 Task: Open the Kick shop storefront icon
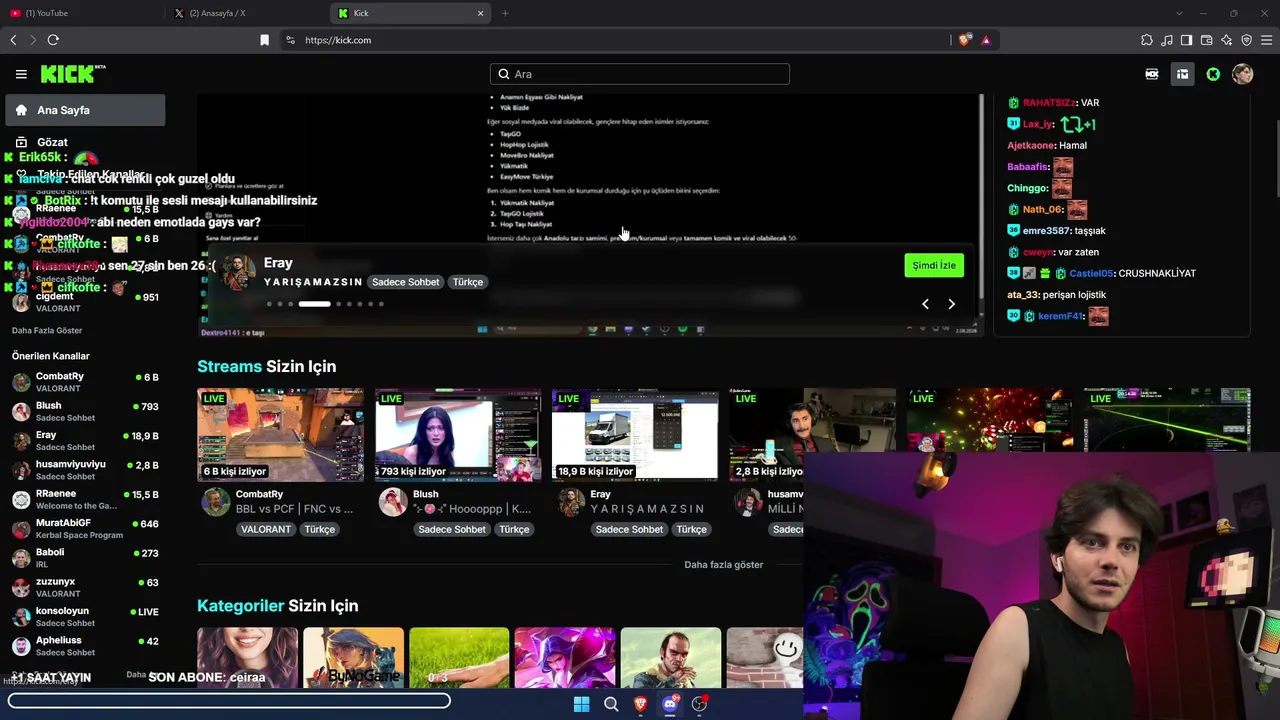coord(1182,74)
